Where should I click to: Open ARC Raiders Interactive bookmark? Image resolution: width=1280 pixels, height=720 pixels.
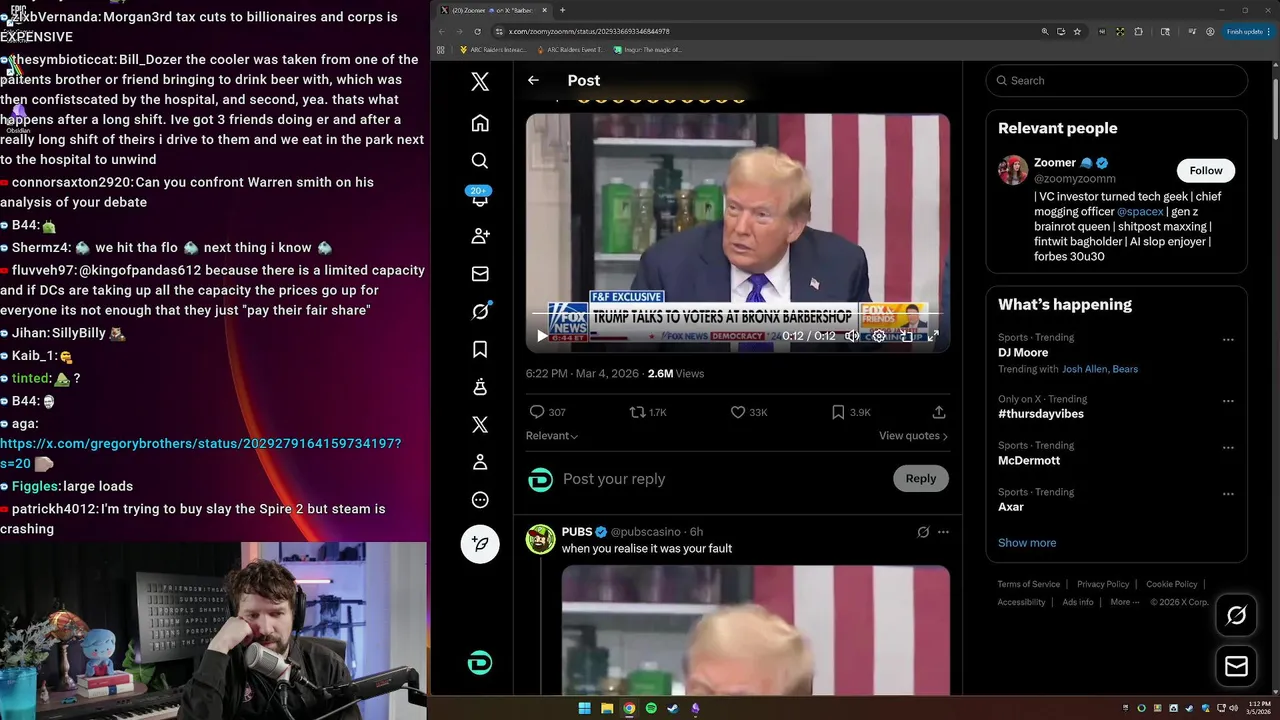coord(493,49)
